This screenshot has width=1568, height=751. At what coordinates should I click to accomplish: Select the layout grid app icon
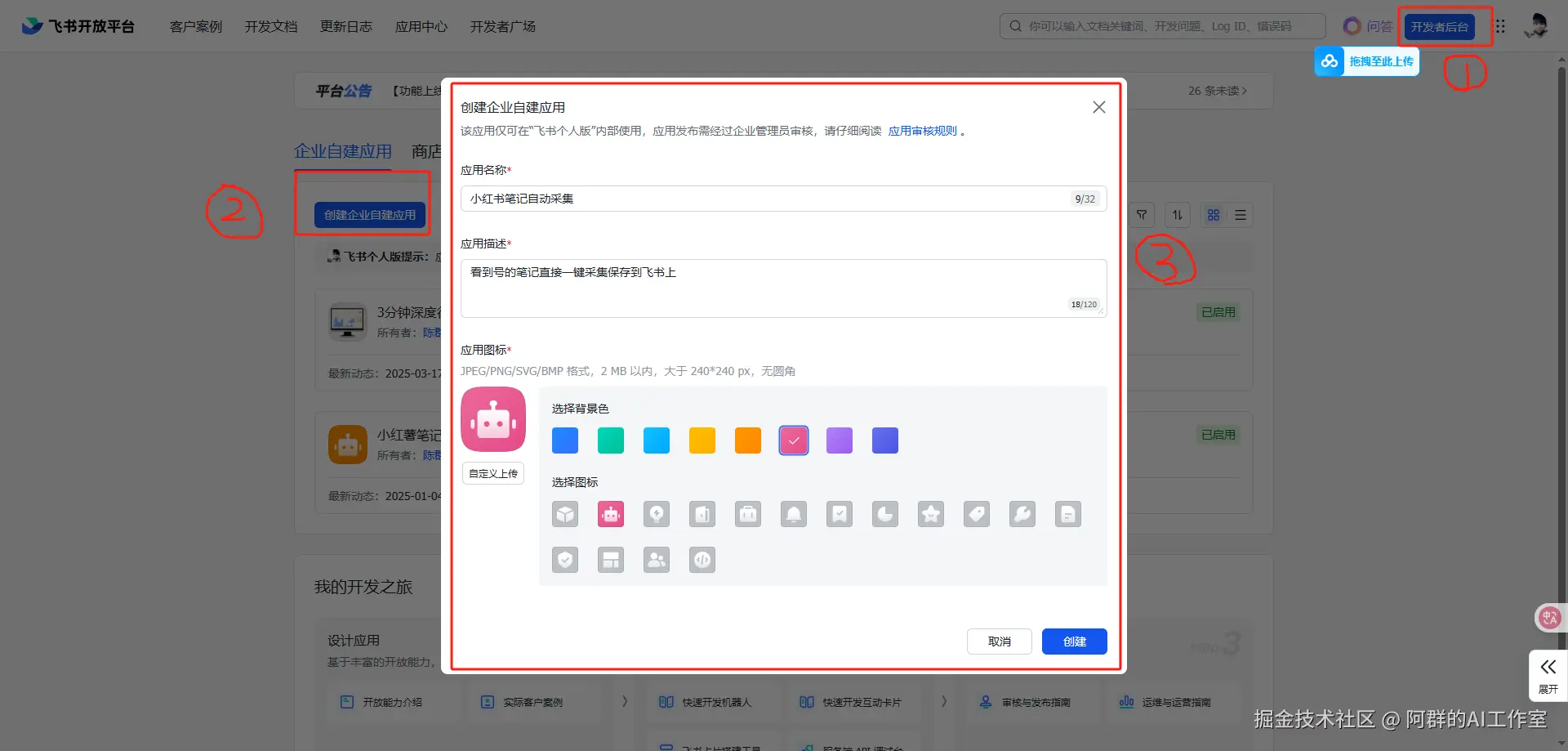tap(611, 560)
